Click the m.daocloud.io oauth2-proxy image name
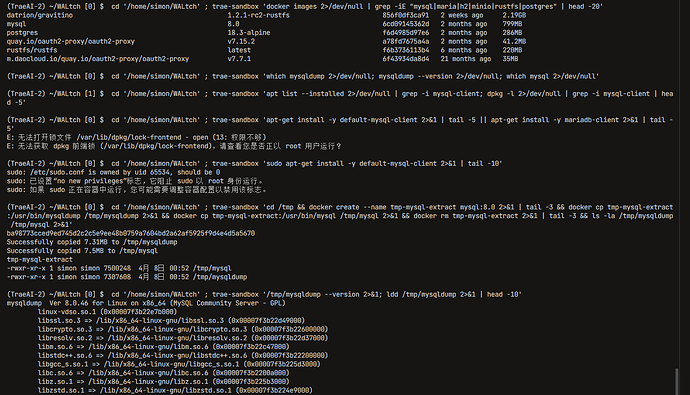690x395 pixels. tap(98, 59)
